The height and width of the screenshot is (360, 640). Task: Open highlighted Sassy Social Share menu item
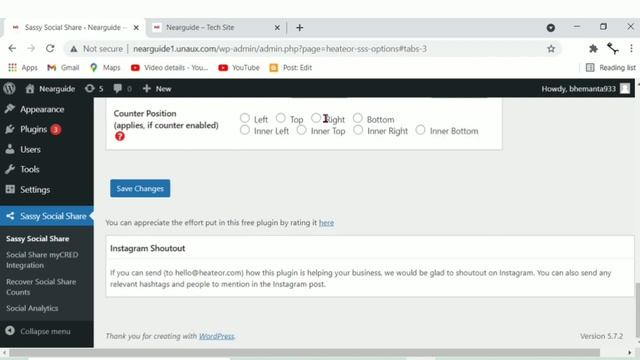[x=47, y=216]
